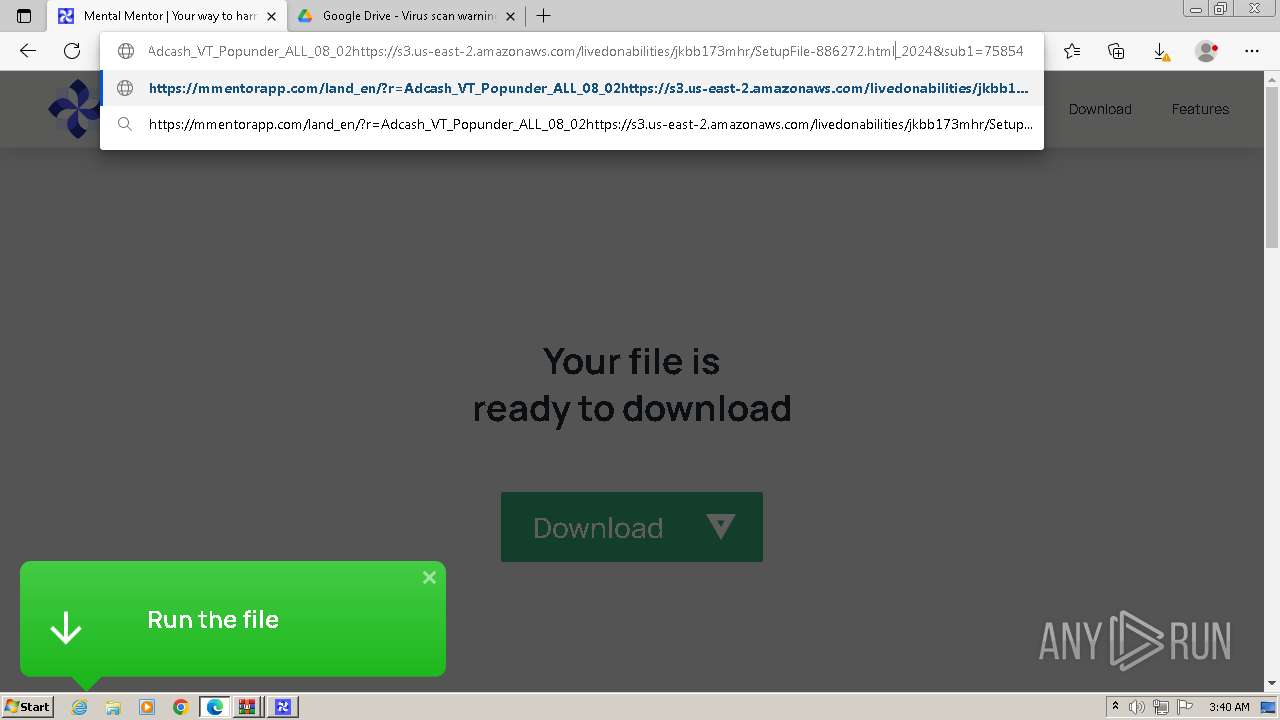Open the Action Center flag icon
This screenshot has height=720, width=1280.
pyautogui.click(x=1183, y=707)
